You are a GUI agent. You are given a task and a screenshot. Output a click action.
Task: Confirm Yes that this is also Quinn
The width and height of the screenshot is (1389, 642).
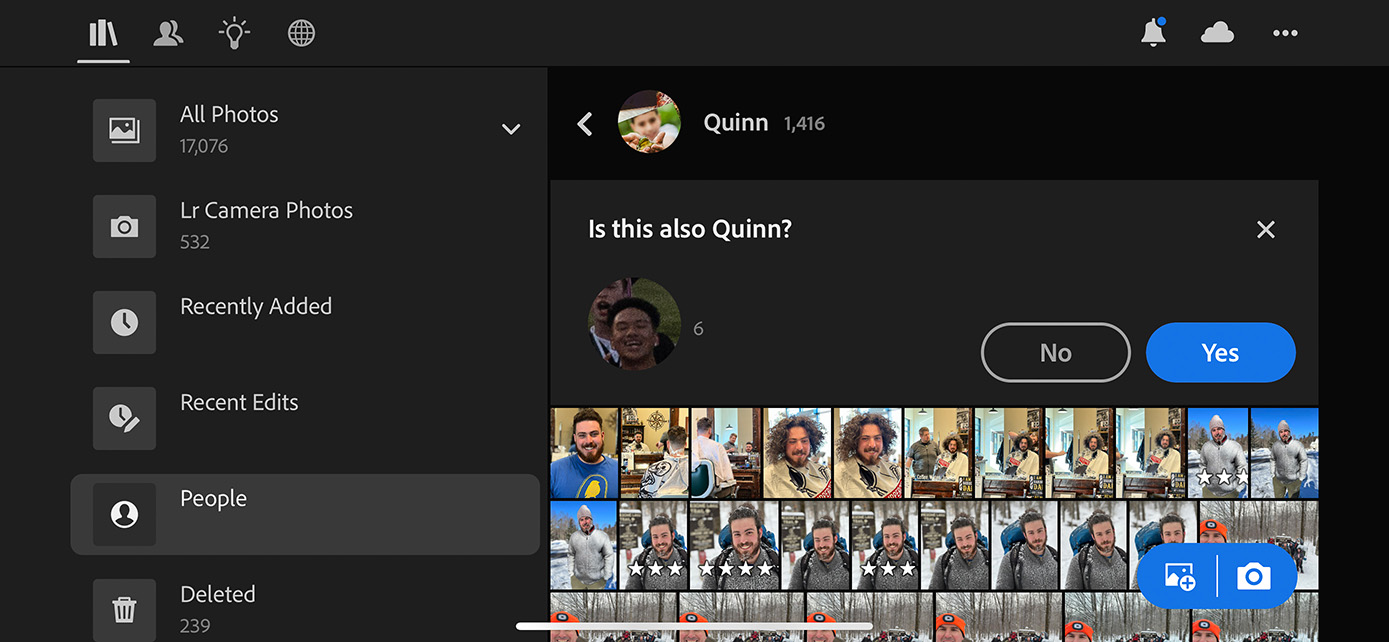[1220, 352]
